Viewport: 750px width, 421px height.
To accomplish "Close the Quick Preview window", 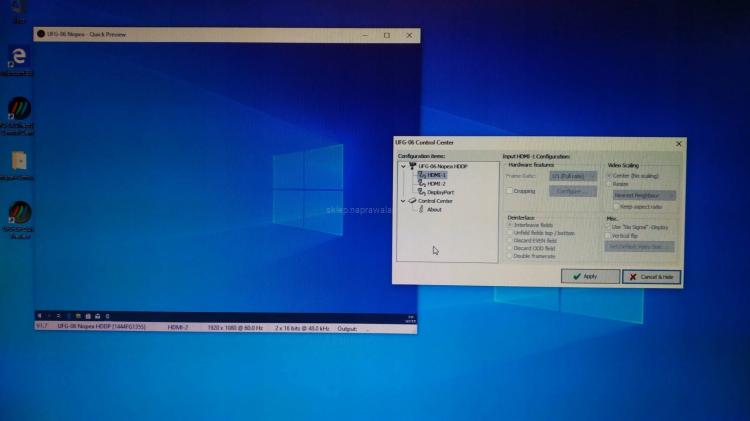I will (x=409, y=35).
